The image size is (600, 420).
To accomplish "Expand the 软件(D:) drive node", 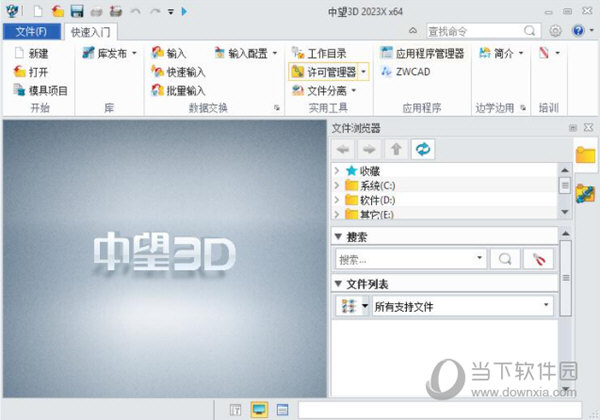I will pyautogui.click(x=337, y=200).
